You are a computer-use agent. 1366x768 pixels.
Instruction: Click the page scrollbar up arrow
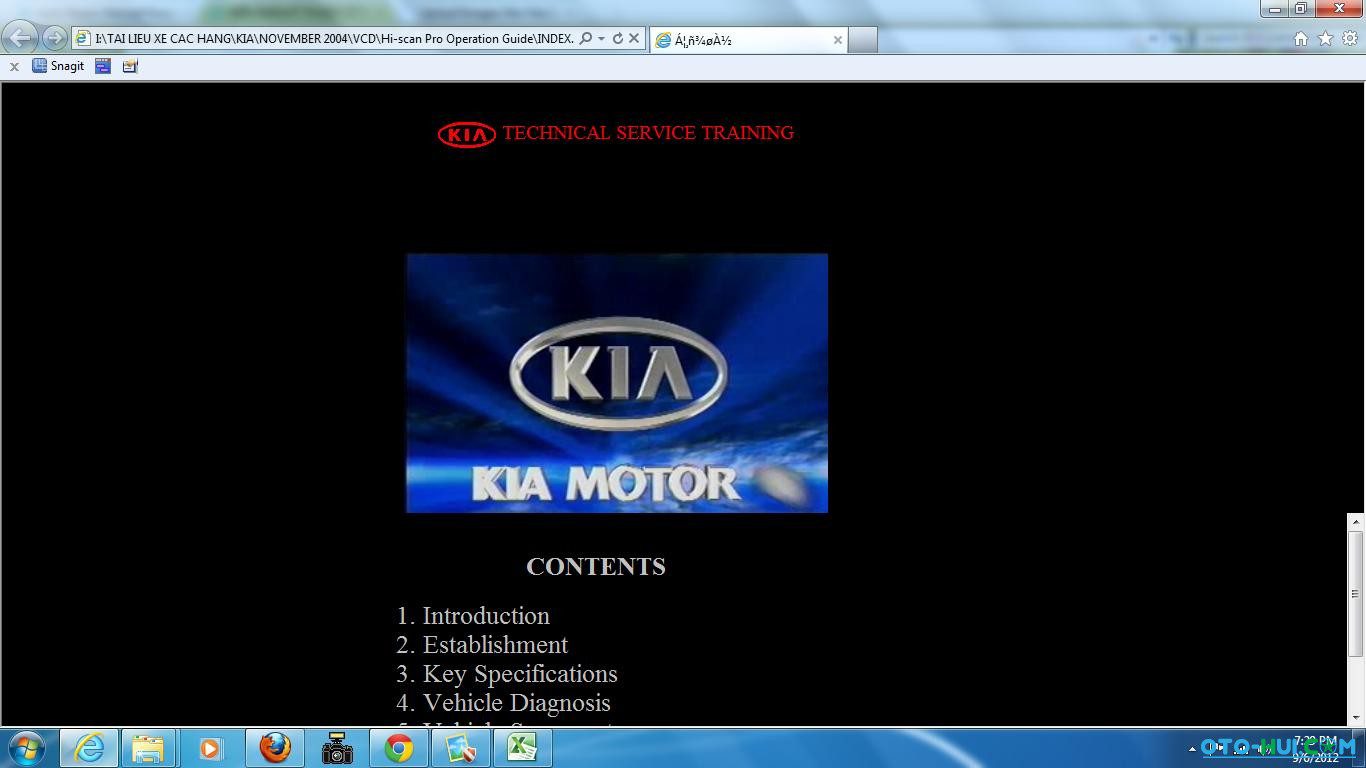pos(1356,522)
